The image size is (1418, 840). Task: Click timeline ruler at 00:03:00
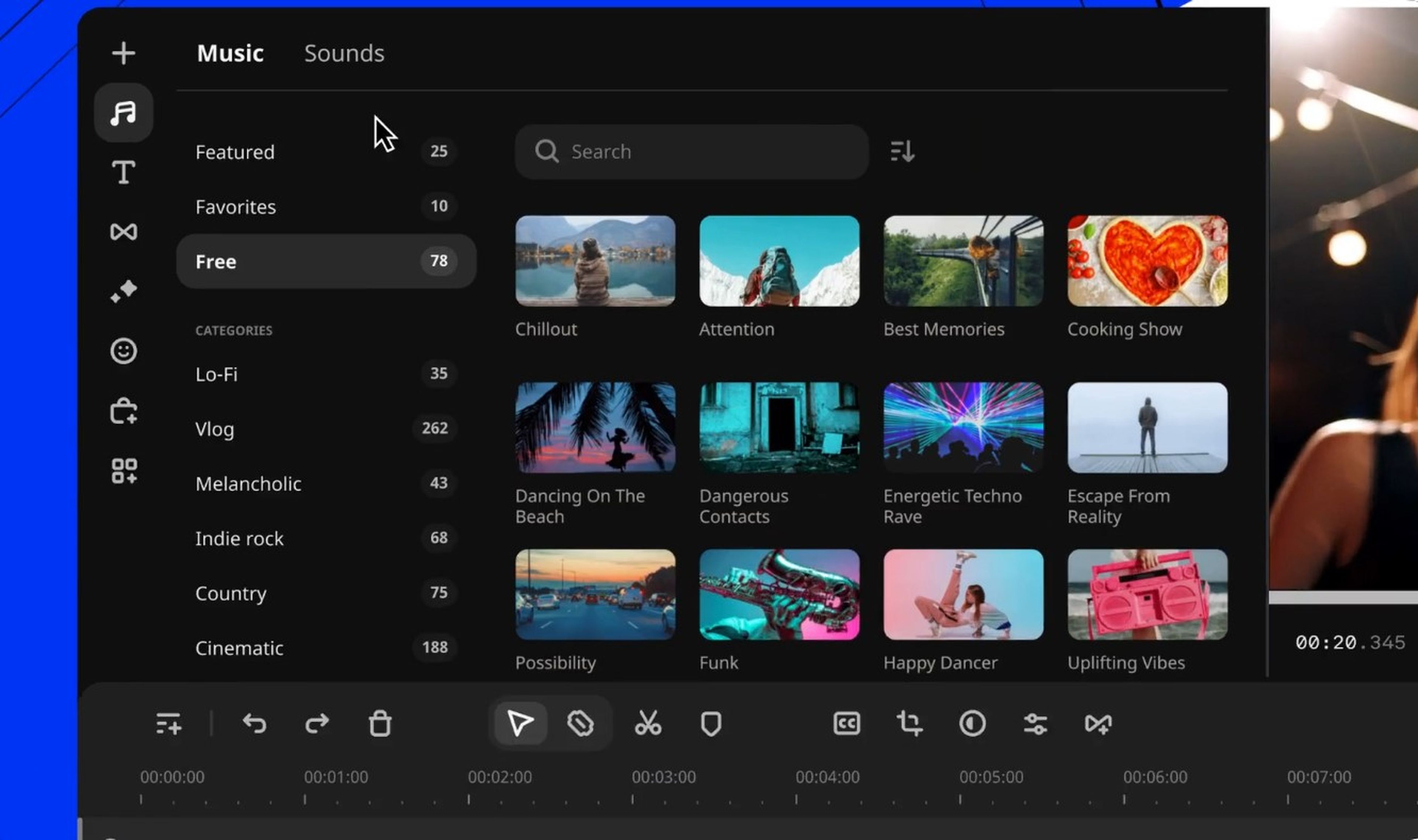664,777
